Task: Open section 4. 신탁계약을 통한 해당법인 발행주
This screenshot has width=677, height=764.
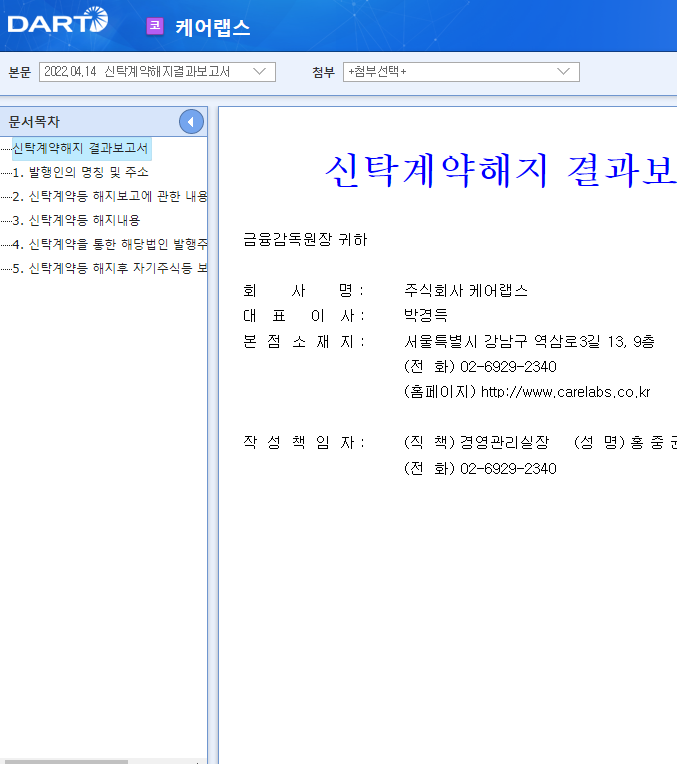Action: (110, 244)
